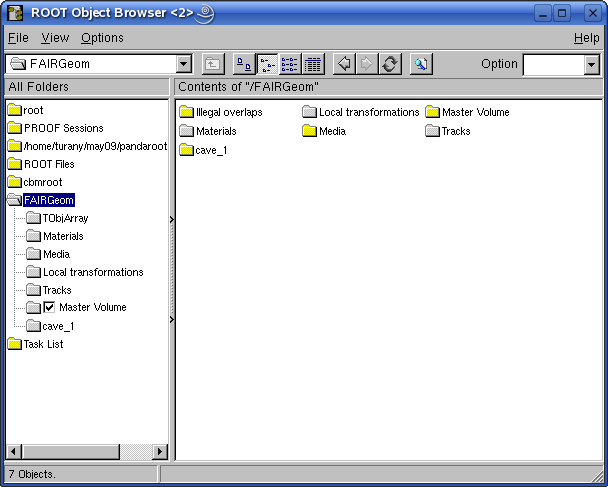Image resolution: width=608 pixels, height=487 pixels.
Task: Switch to details view mode
Action: pyautogui.click(x=312, y=64)
